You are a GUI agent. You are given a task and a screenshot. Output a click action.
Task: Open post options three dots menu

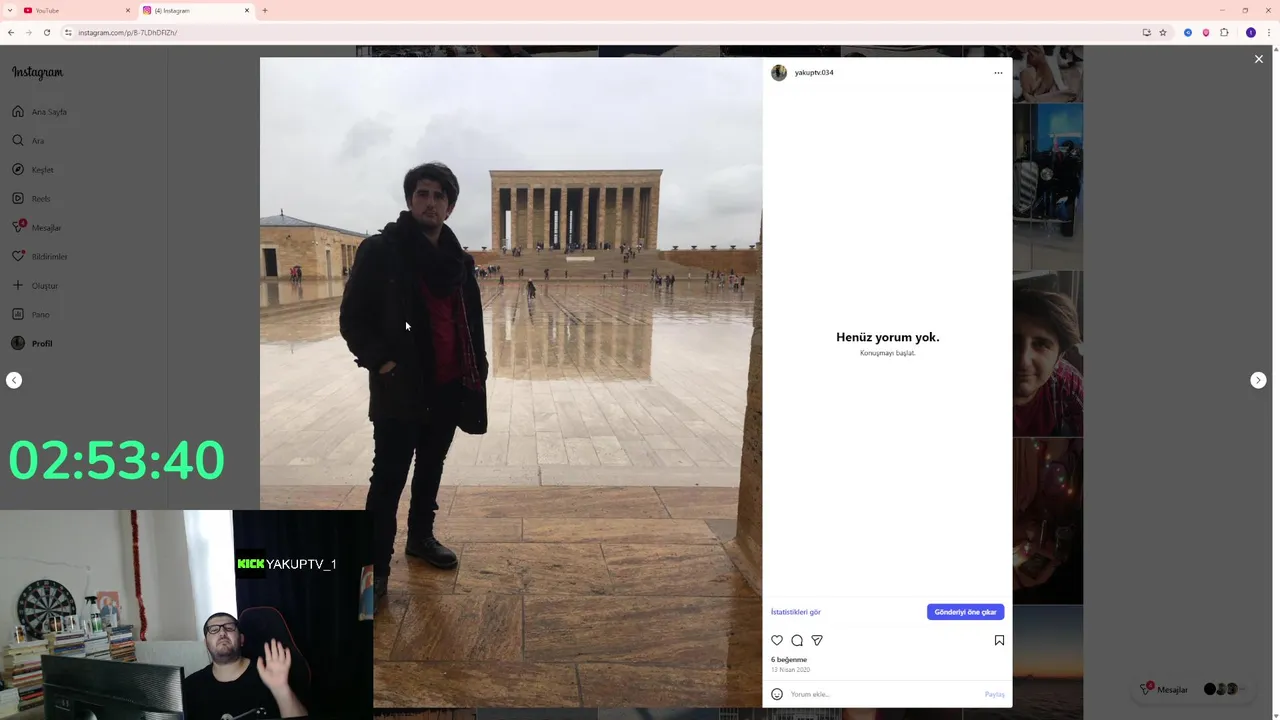pos(998,73)
